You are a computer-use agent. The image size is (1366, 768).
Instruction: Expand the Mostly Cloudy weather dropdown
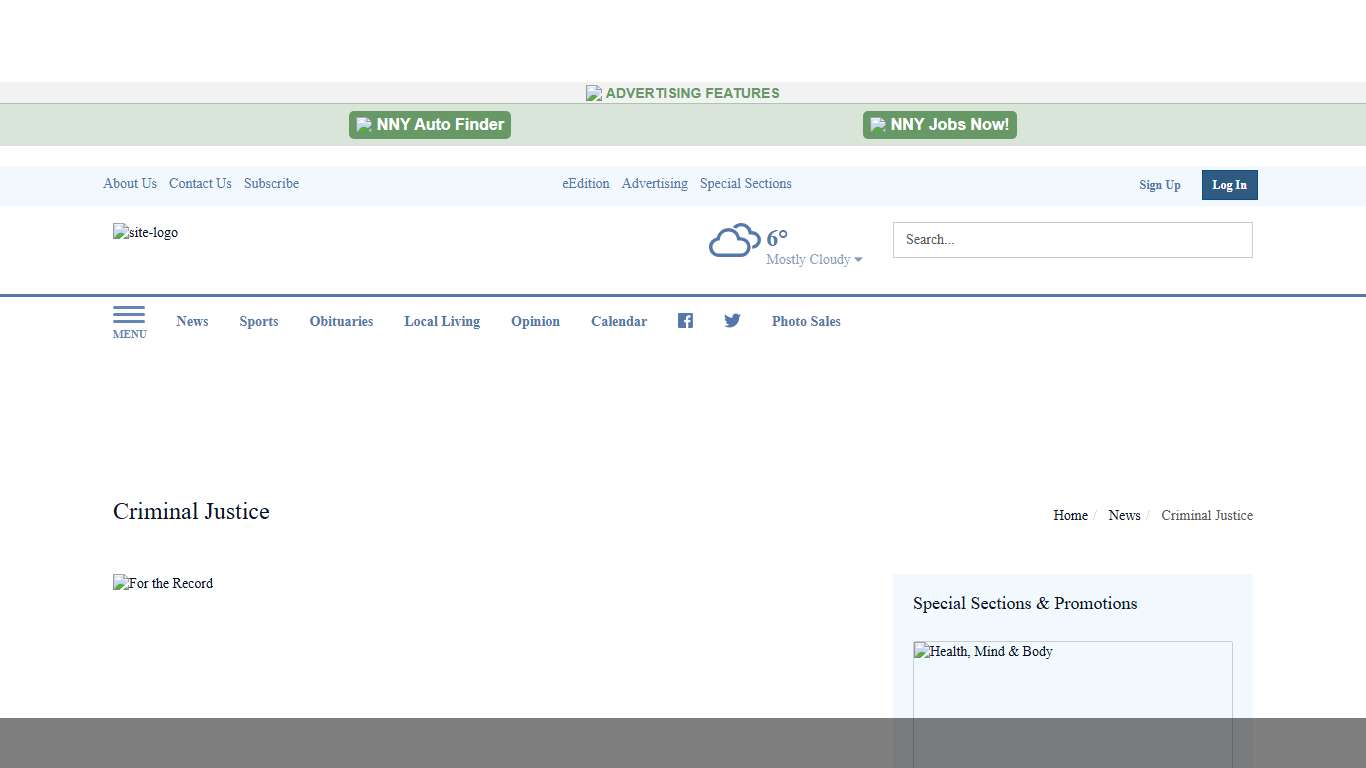tap(814, 260)
